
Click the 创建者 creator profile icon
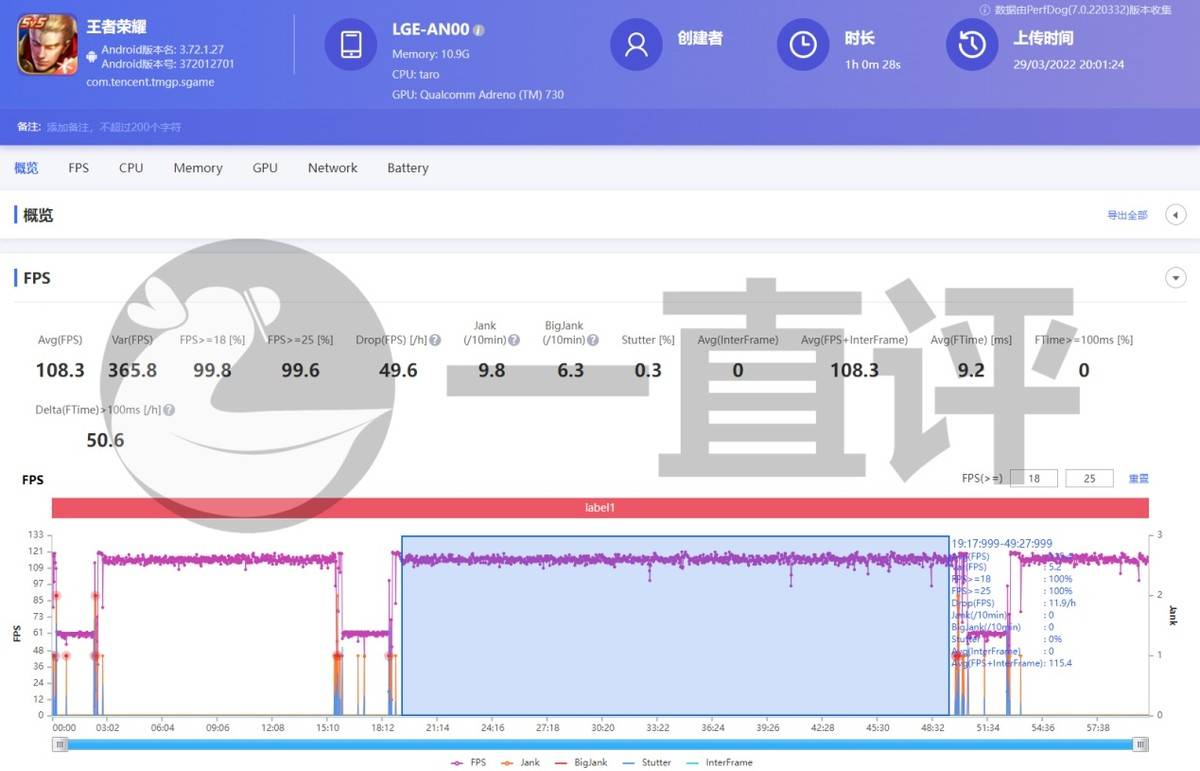pyautogui.click(x=636, y=44)
